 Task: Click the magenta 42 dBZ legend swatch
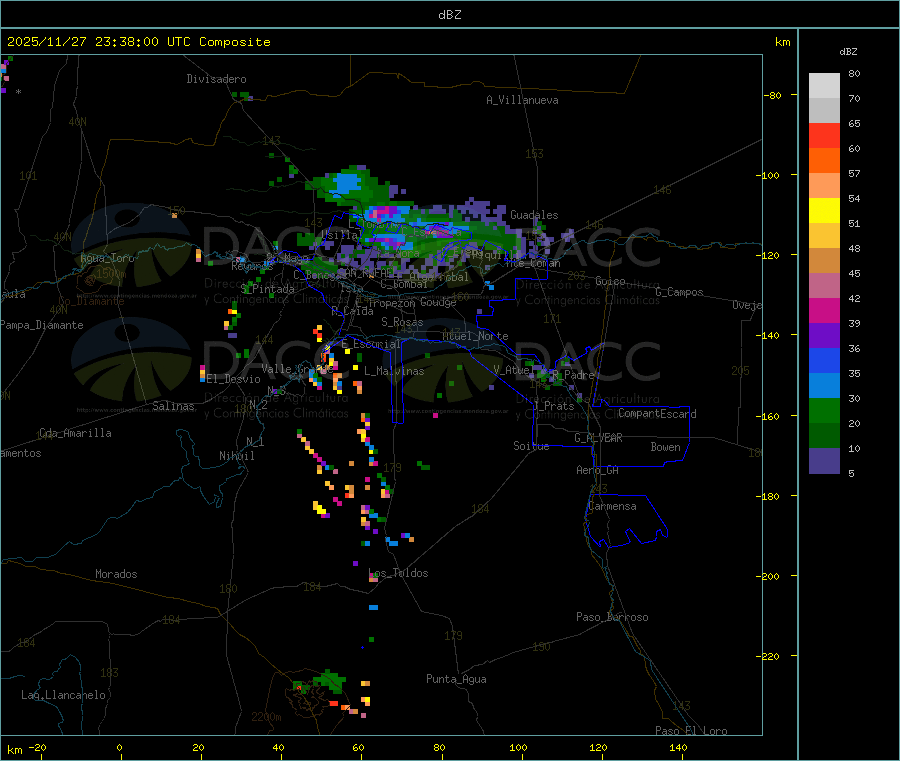[824, 310]
